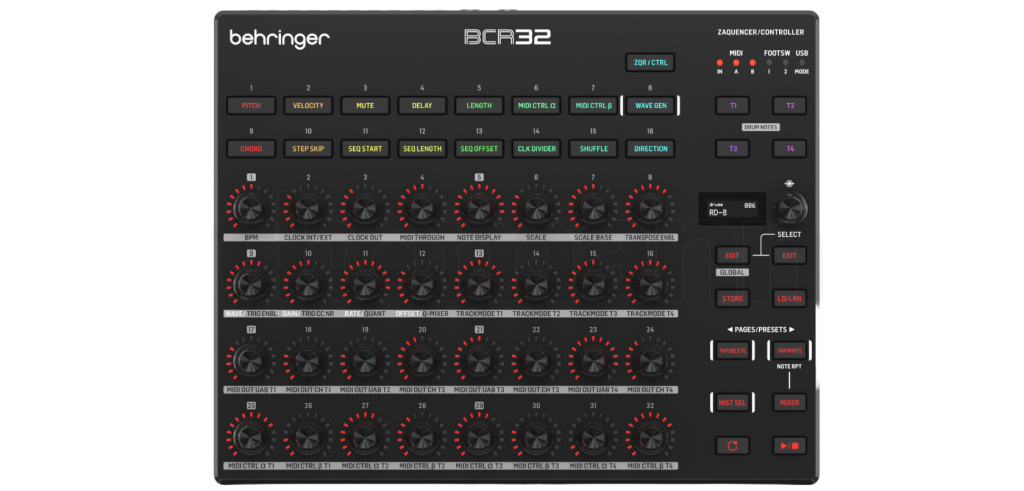1024x491 pixels.
Task: Click the EDIT button
Action: 732,255
